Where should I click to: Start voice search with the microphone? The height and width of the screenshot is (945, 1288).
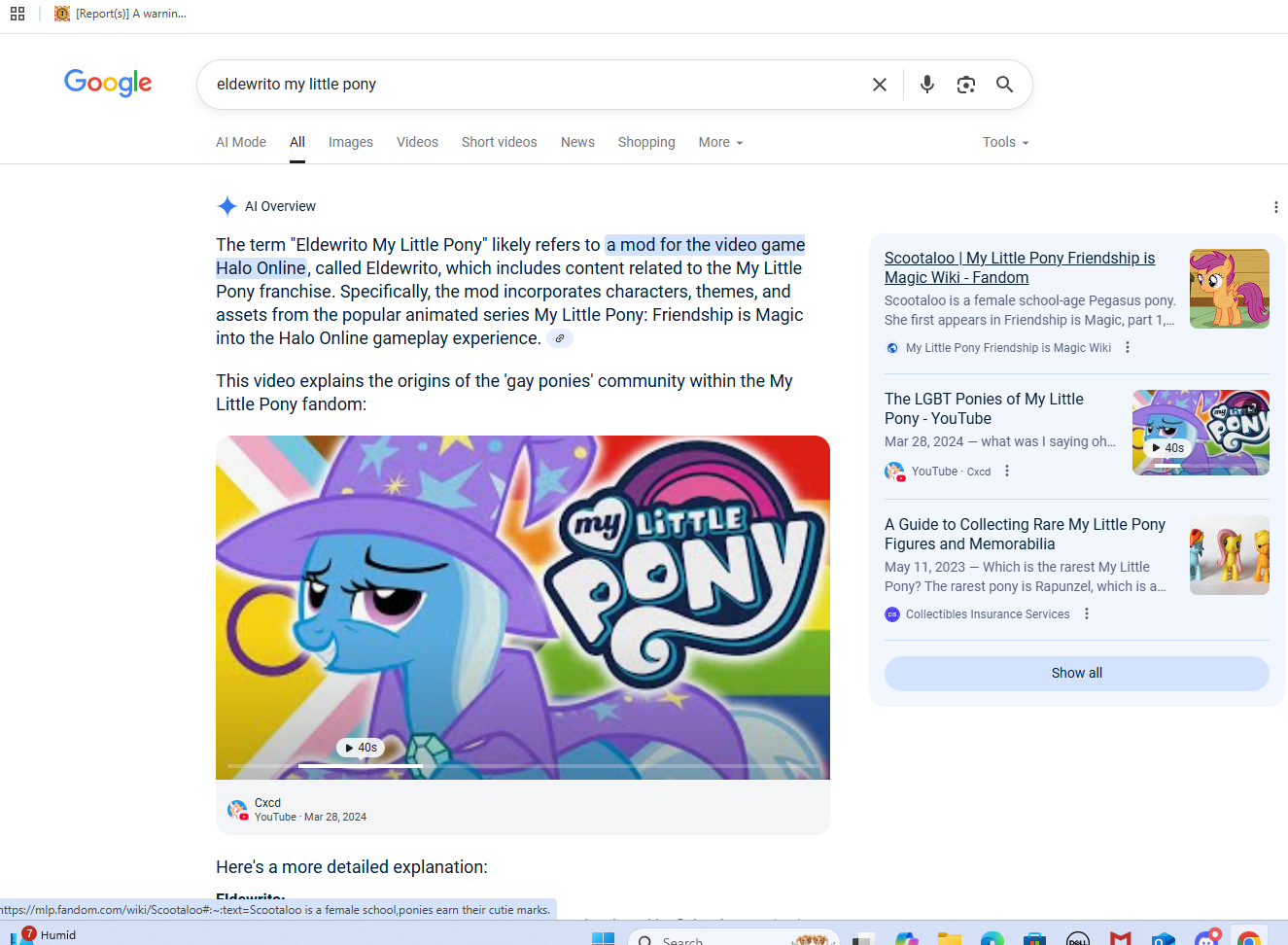coord(927,85)
